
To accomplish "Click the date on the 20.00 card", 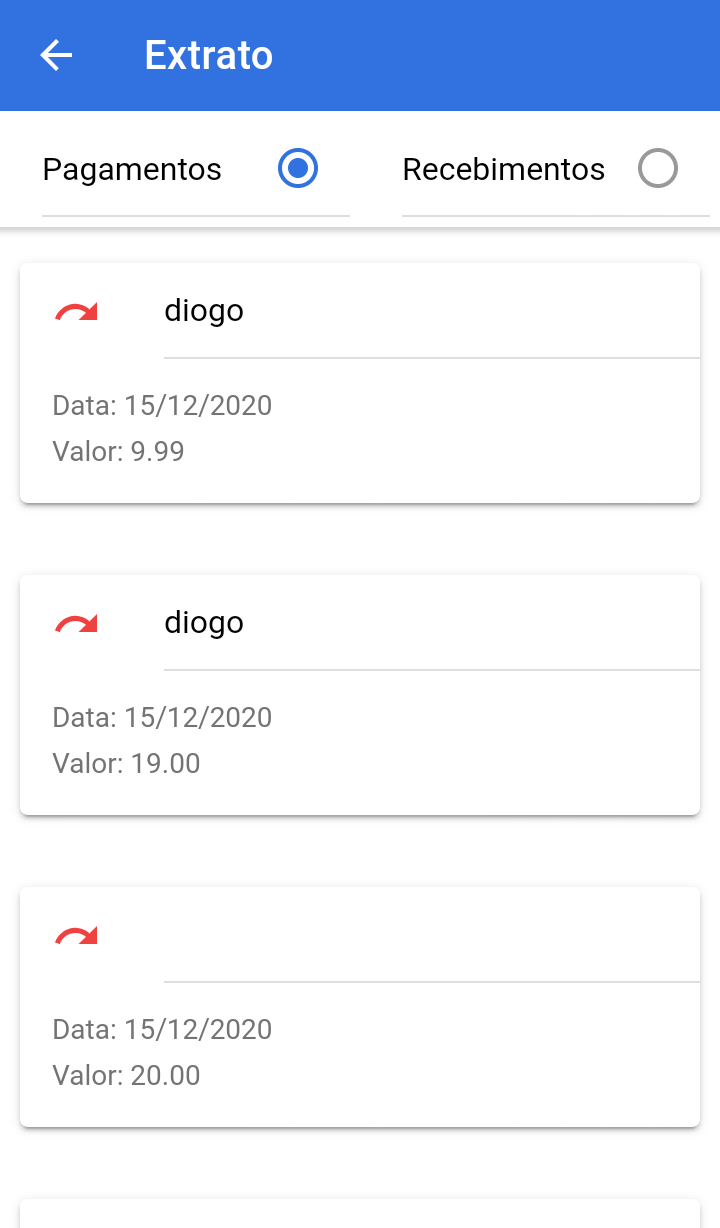I will point(162,1030).
